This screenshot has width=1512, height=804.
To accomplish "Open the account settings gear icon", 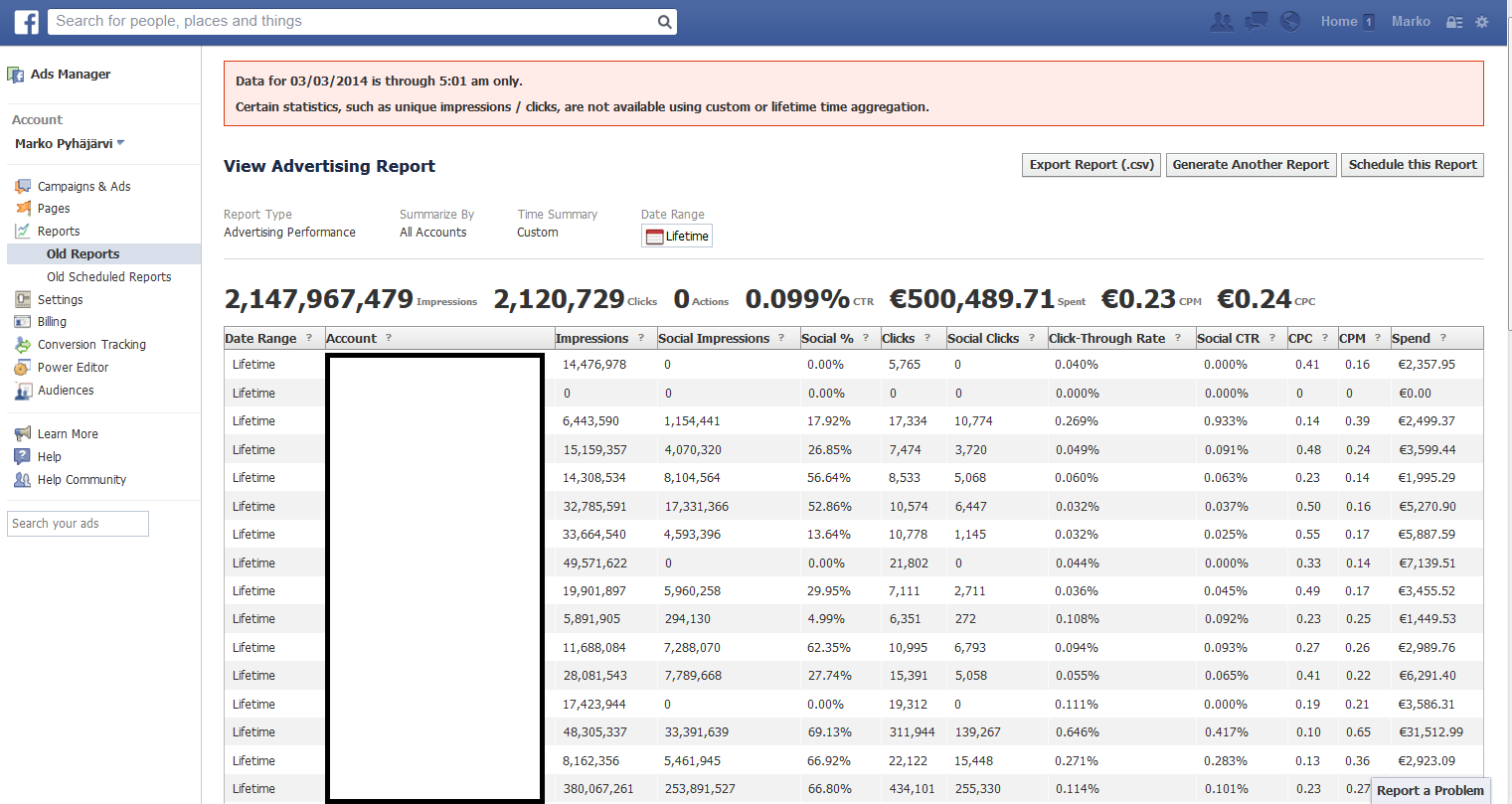I will [x=1481, y=22].
